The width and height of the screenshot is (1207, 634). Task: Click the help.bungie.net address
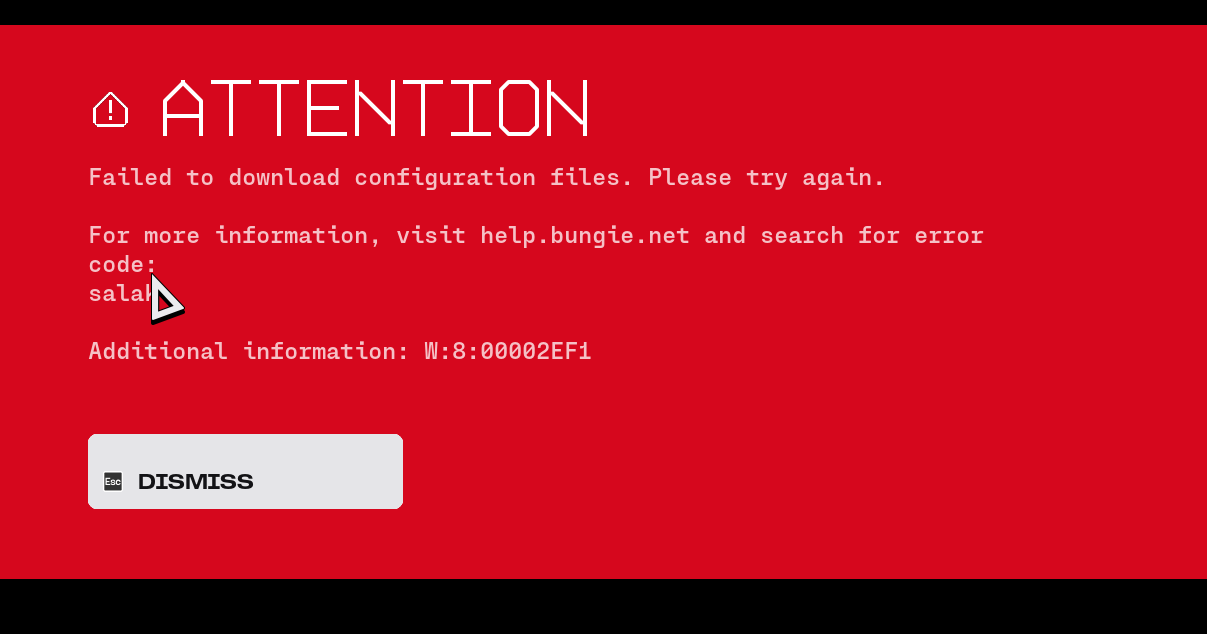click(585, 236)
